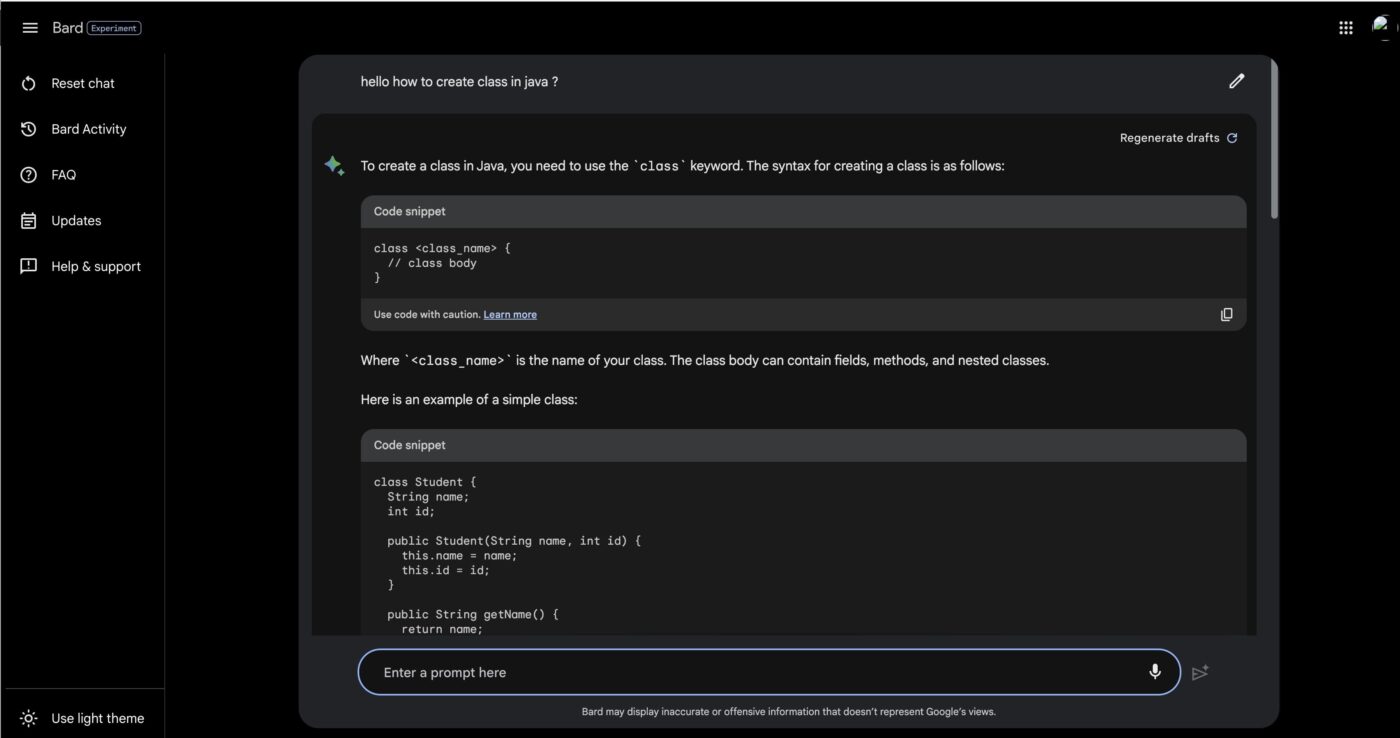1400x738 pixels.
Task: Open the account profile avatar
Action: 1384,28
